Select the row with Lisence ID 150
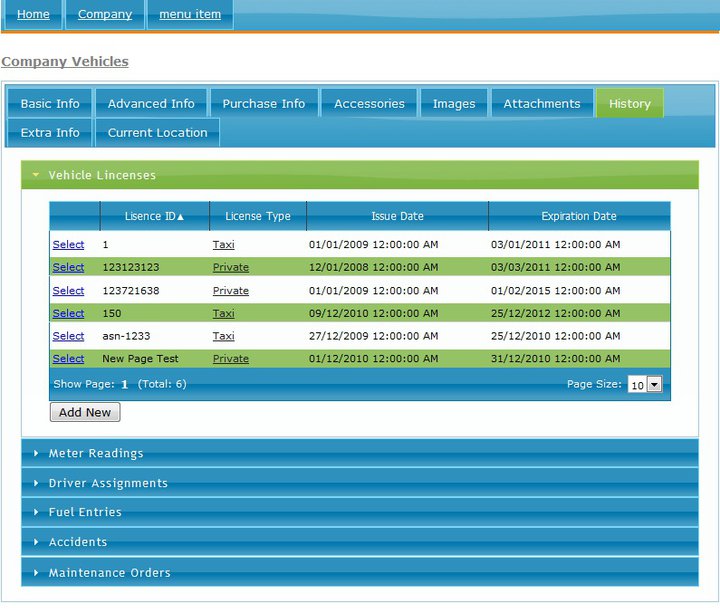Screen dimensions: 720x613 68,313
